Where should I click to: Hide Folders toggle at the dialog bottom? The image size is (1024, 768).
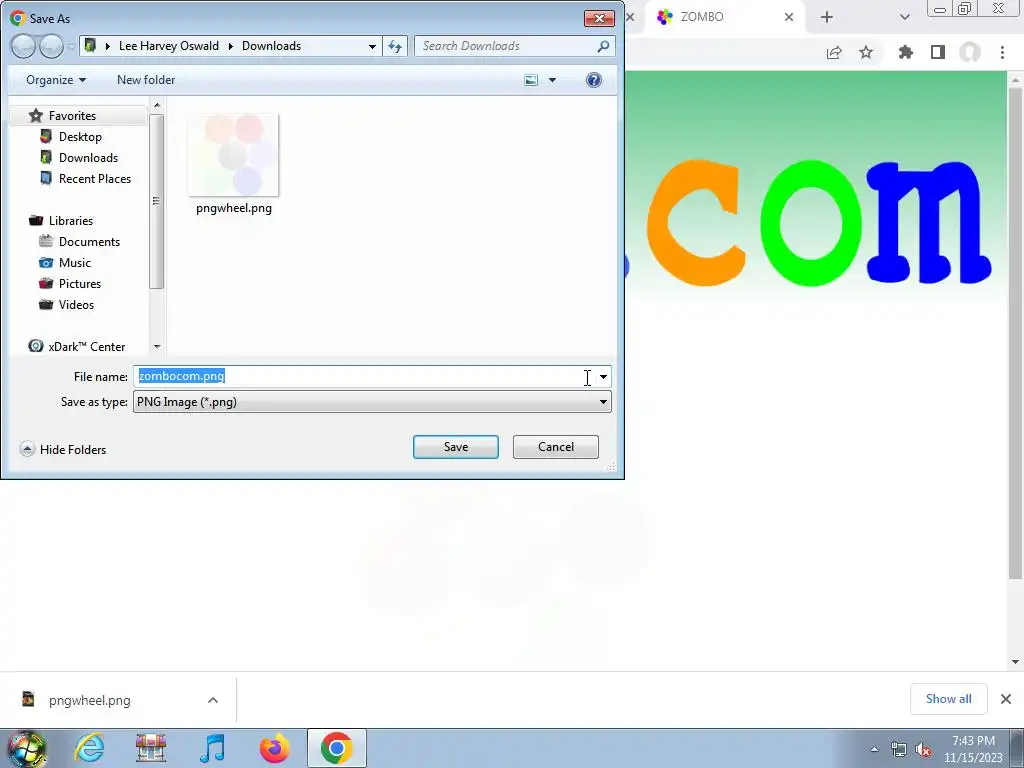point(63,449)
